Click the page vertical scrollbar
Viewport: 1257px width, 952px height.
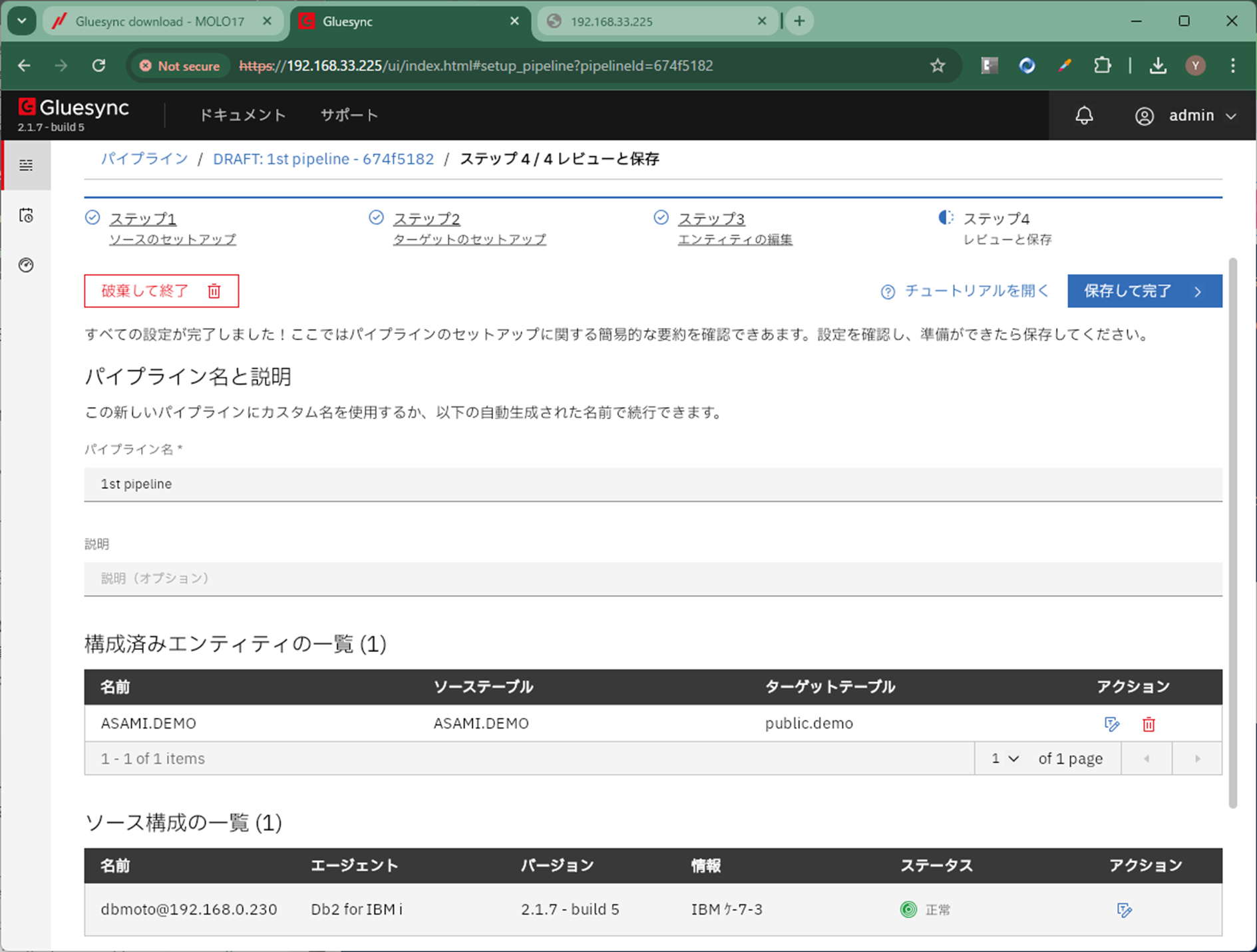coord(1232,532)
